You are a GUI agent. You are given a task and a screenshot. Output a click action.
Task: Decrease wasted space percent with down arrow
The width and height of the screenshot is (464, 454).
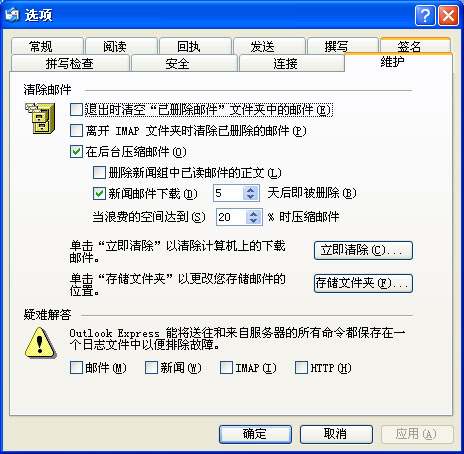point(254,221)
